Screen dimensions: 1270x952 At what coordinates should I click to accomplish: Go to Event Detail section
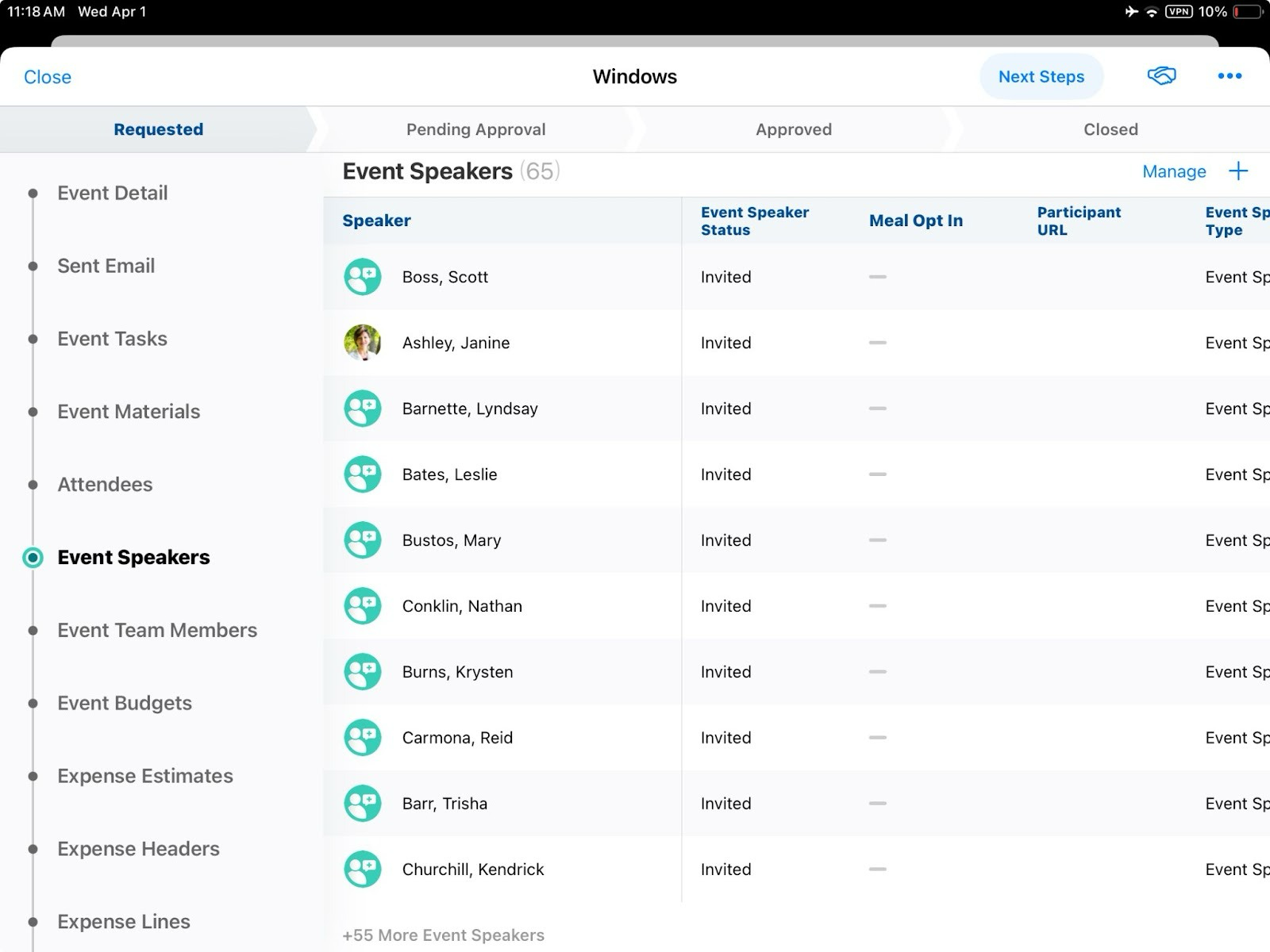point(112,193)
